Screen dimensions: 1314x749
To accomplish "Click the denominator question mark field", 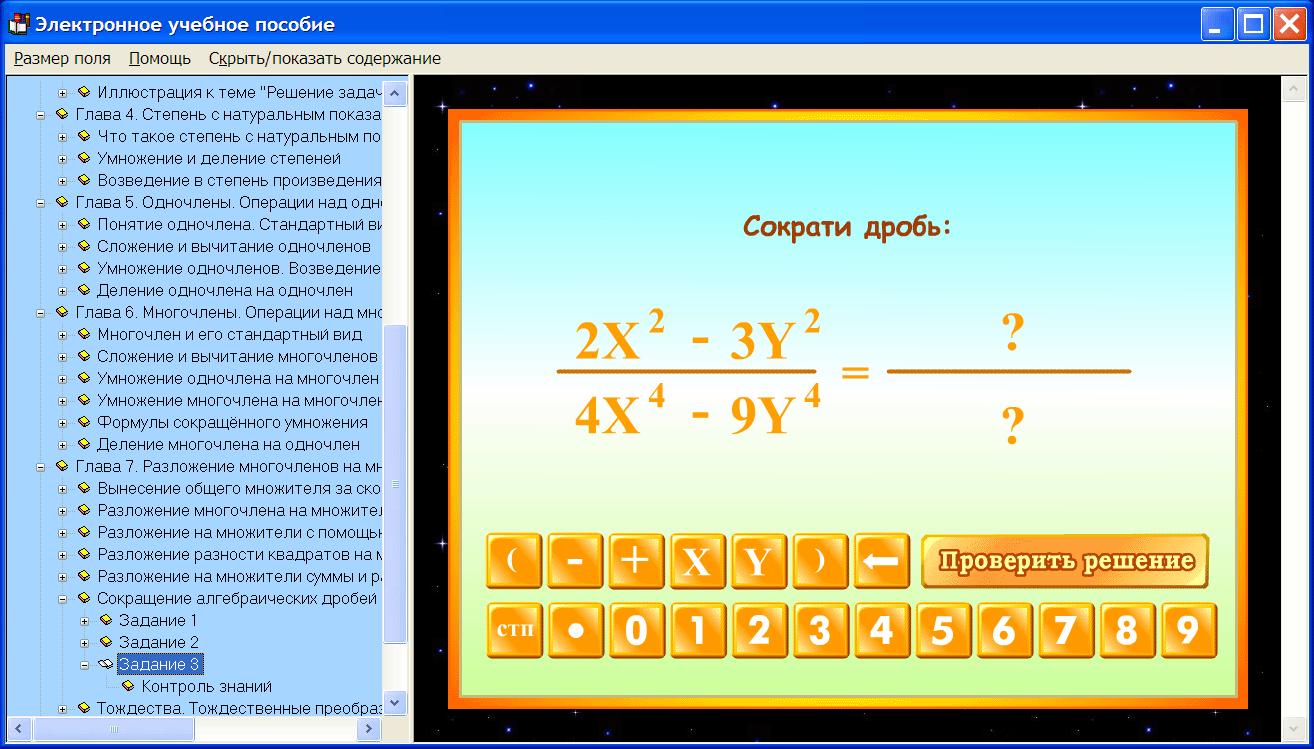I will tap(1012, 425).
